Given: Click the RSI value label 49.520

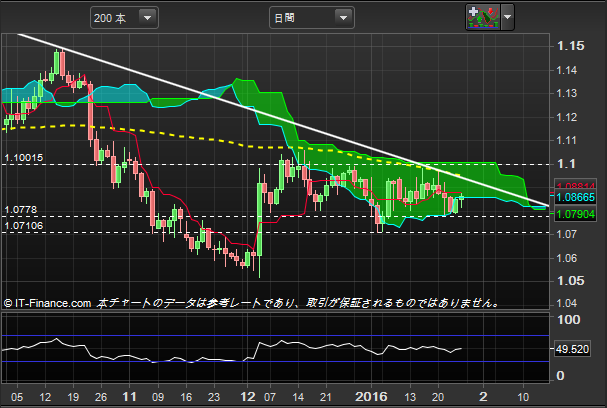Looking at the screenshot, I should tap(572, 349).
